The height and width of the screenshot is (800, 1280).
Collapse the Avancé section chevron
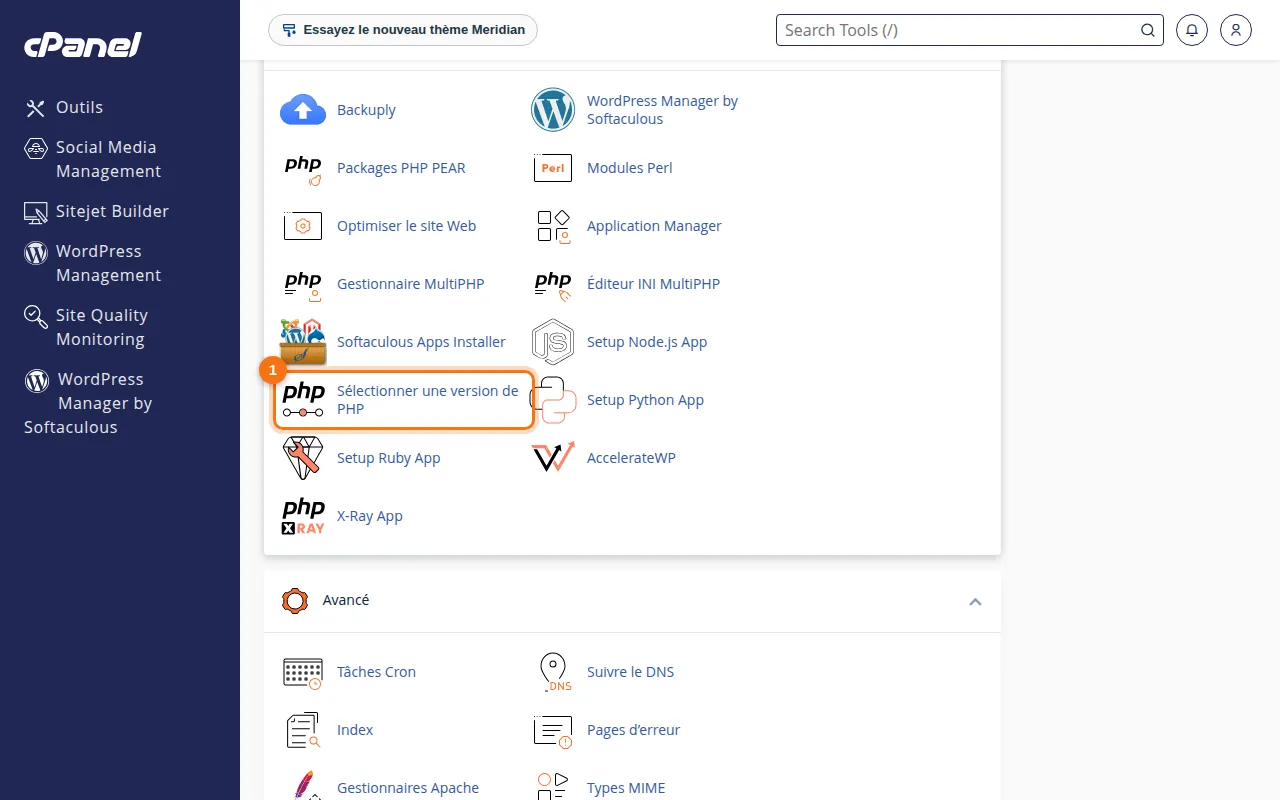click(975, 601)
